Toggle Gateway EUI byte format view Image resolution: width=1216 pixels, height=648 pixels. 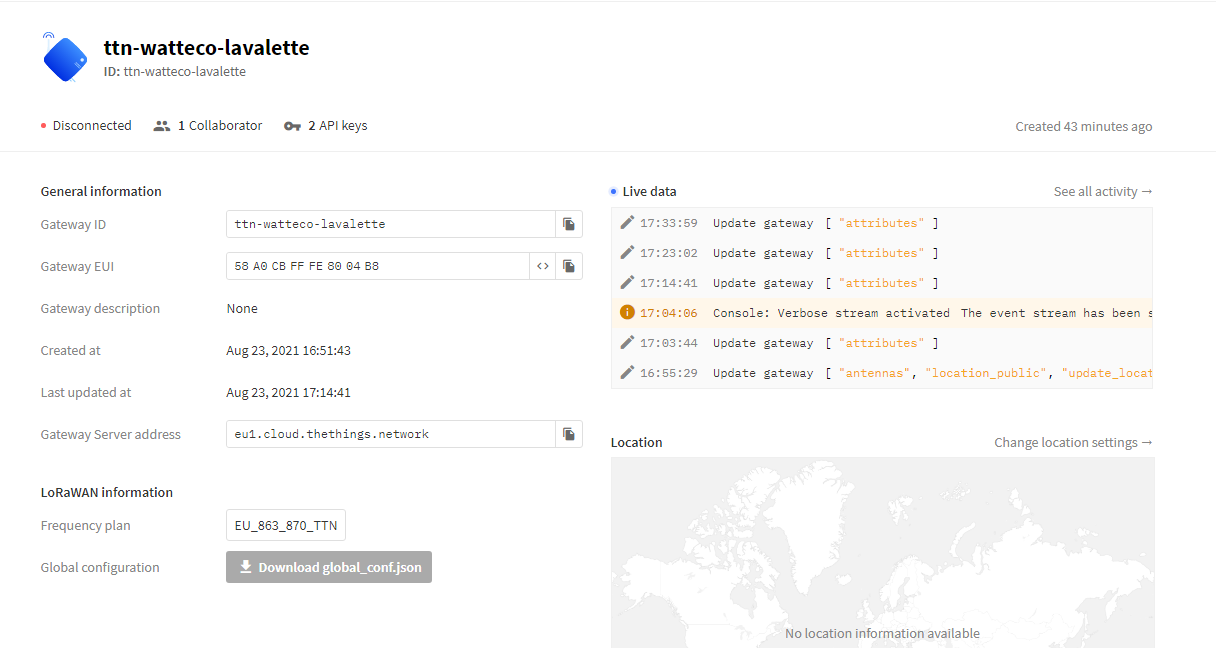542,266
